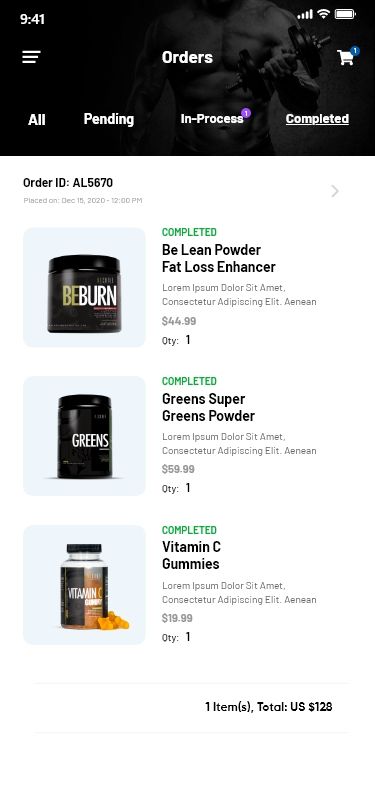
Task: Open Be Lean Powder Fat Loss Enhancer title
Action: (x=219, y=258)
